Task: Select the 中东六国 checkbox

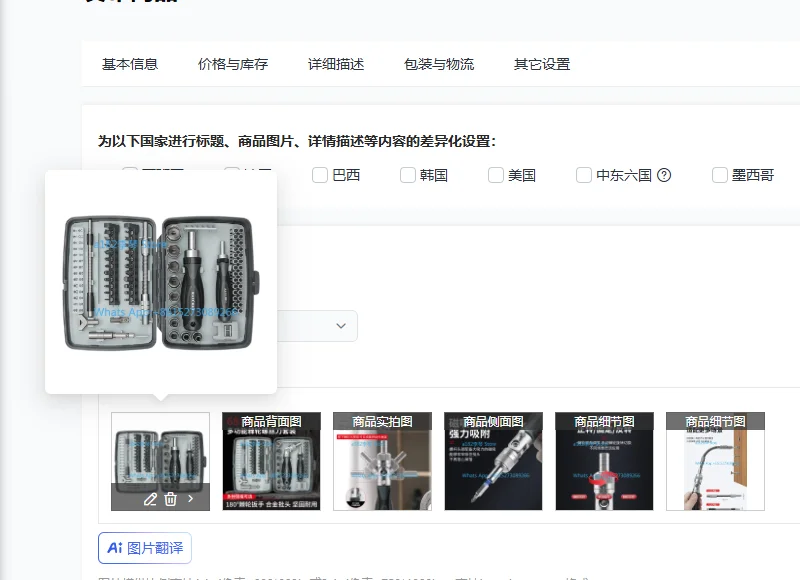Action: pyautogui.click(x=584, y=175)
